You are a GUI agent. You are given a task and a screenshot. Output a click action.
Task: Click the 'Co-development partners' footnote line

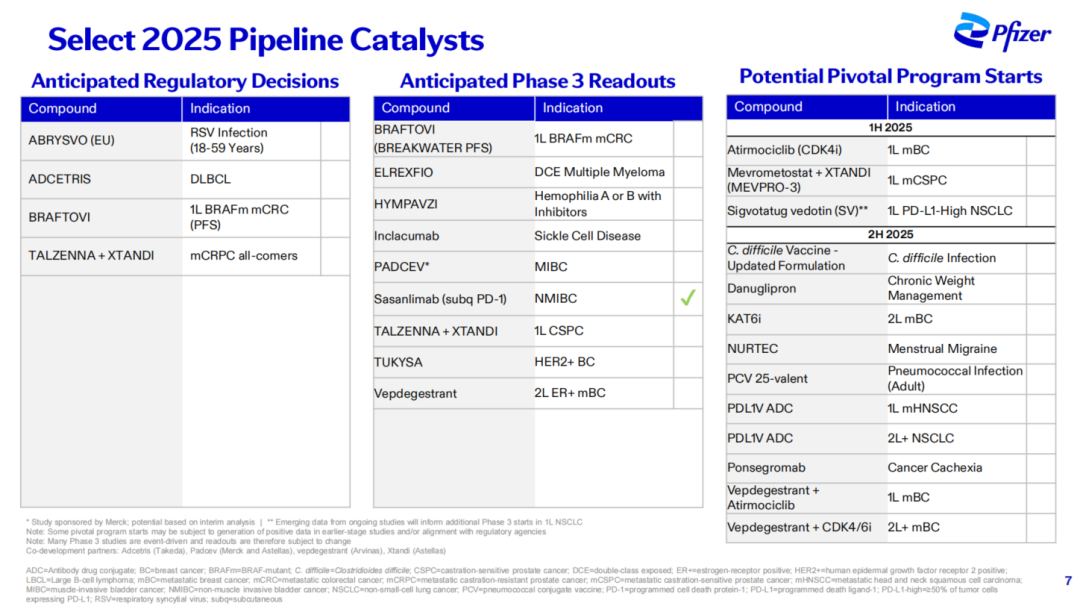pos(236,551)
